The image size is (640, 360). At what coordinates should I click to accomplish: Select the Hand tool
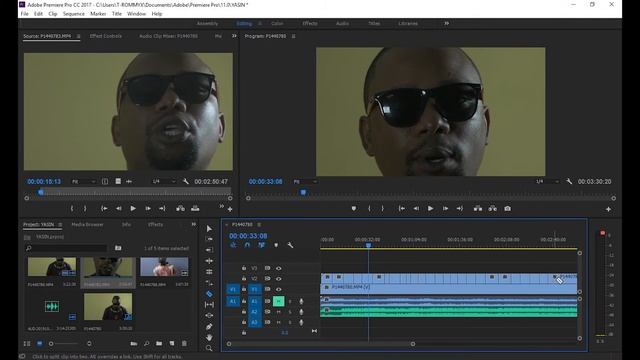(x=209, y=338)
